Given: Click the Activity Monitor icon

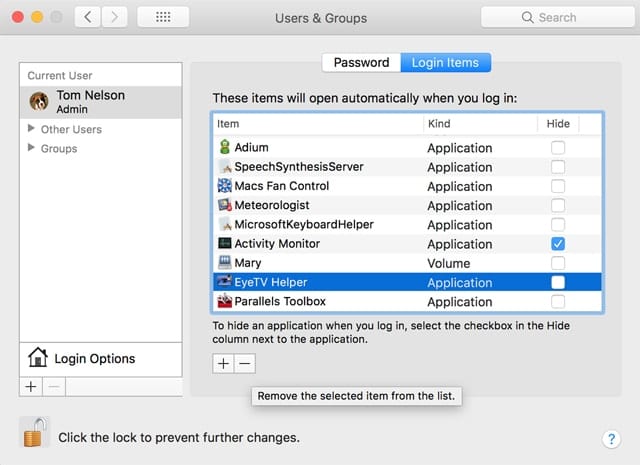Looking at the screenshot, I should [225, 243].
